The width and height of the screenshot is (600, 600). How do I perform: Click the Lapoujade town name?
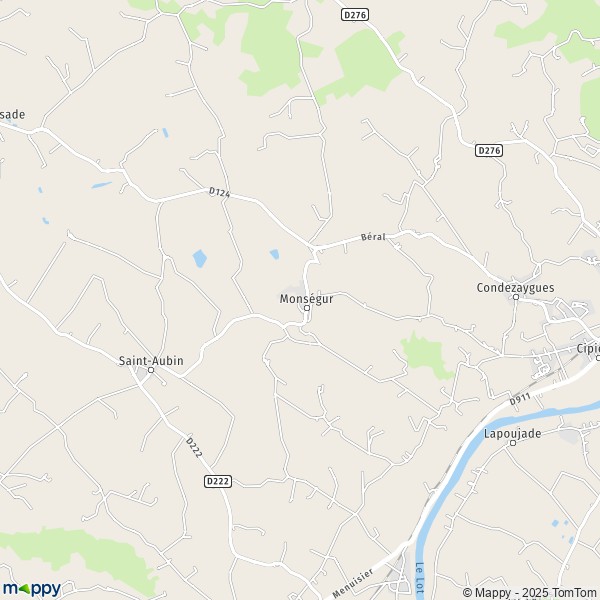coord(512,434)
